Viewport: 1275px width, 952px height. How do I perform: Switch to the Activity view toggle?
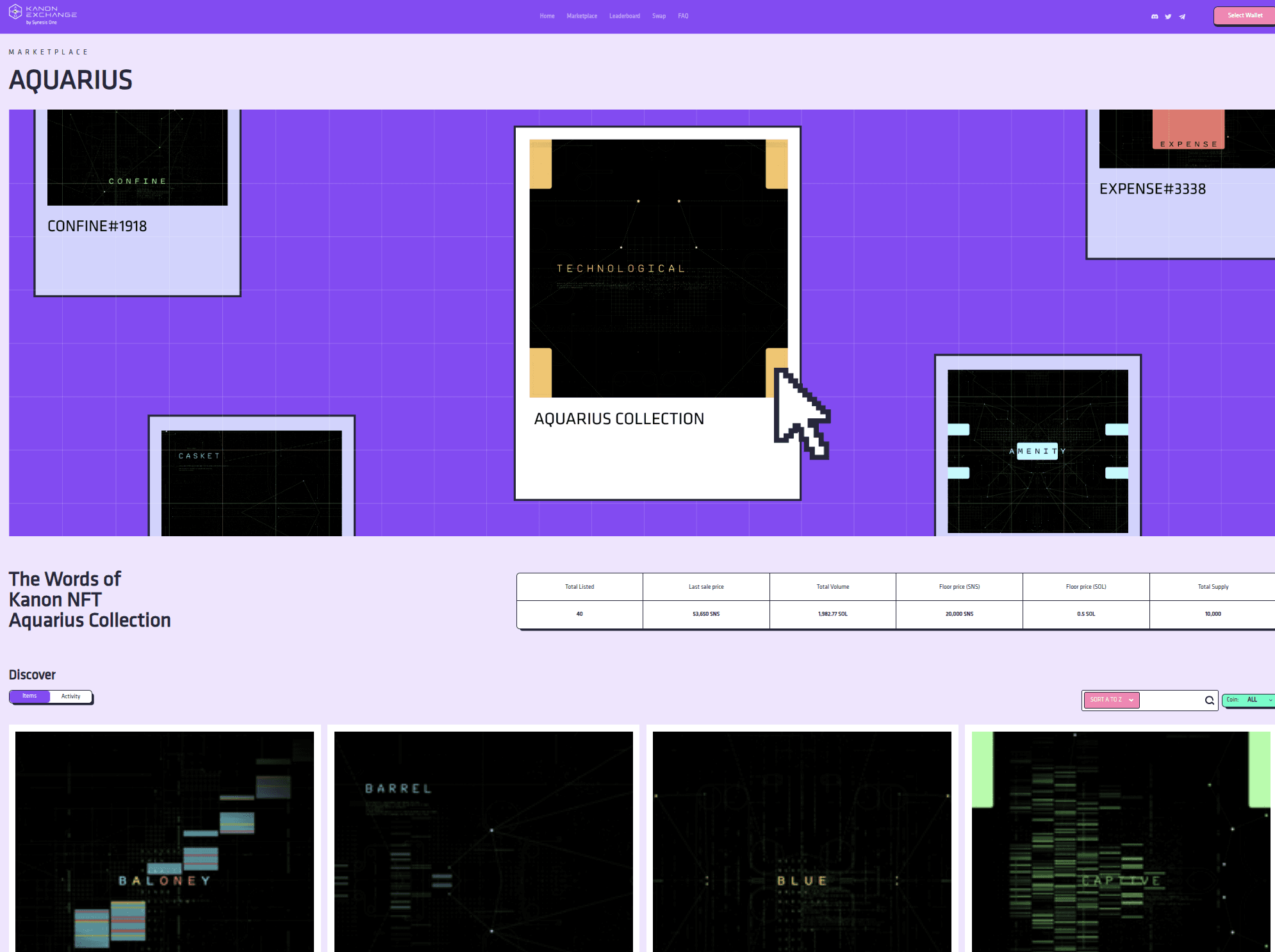click(70, 696)
